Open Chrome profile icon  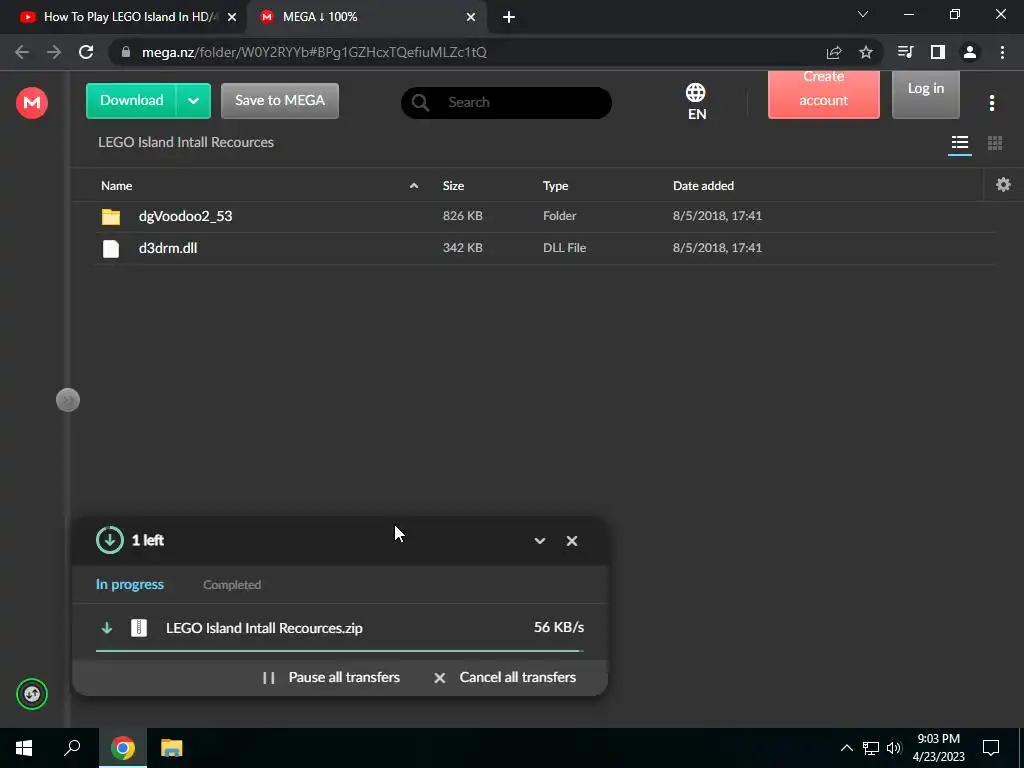tap(970, 52)
